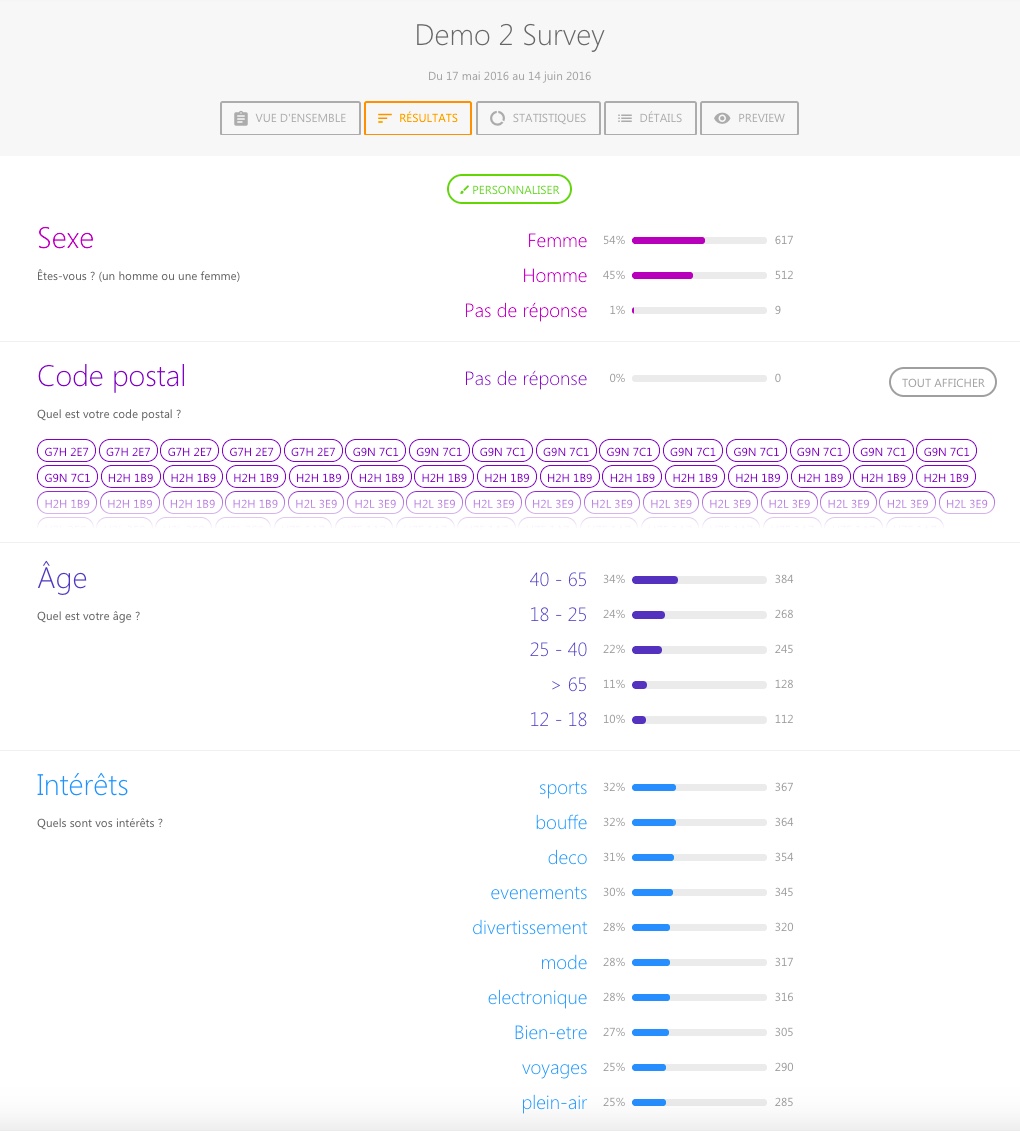Select the "> 65" age label
1020x1131 pixels.
click(568, 684)
